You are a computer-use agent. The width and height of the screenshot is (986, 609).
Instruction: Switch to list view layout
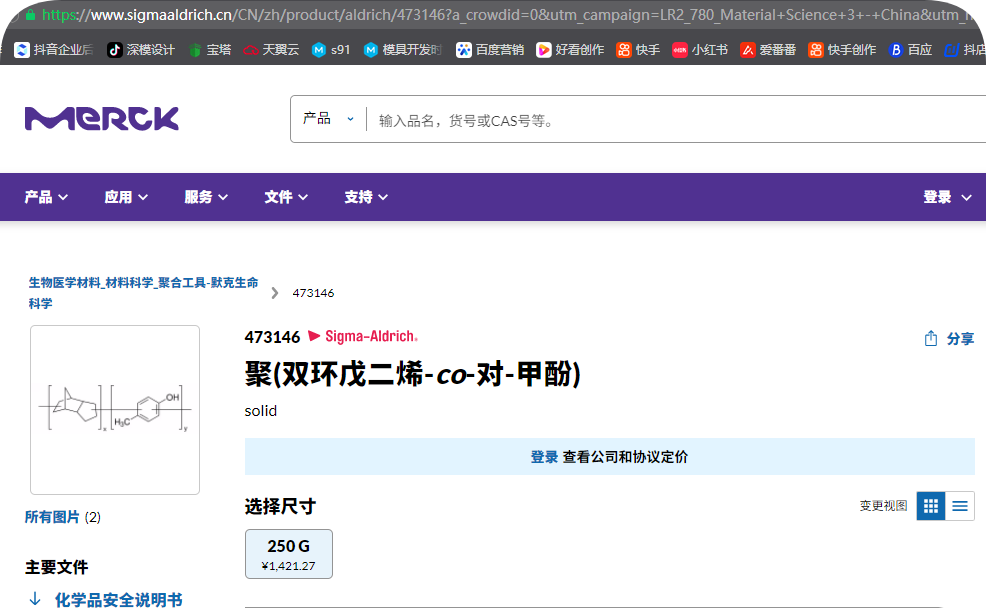tap(959, 505)
